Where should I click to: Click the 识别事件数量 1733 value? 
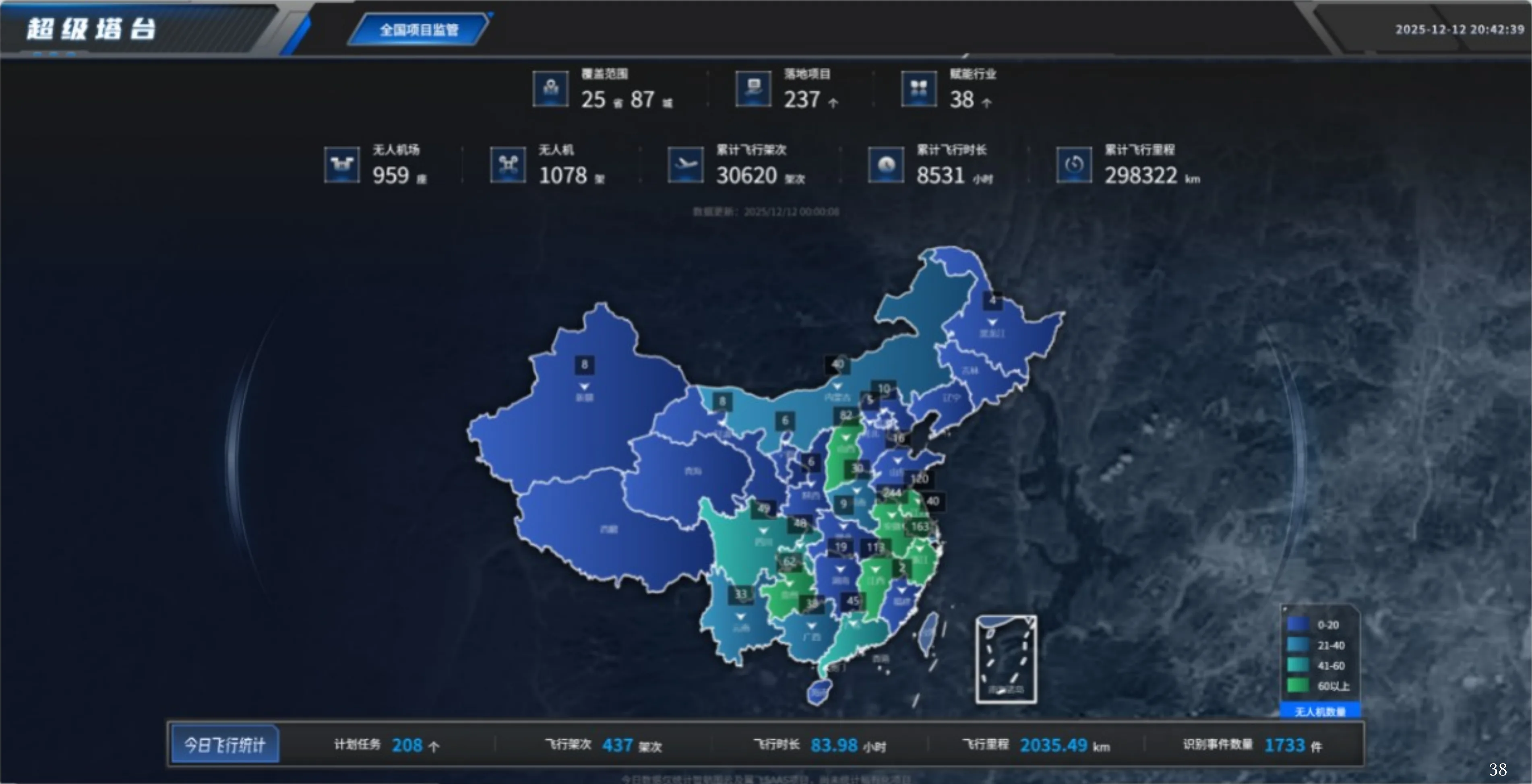point(1284,745)
